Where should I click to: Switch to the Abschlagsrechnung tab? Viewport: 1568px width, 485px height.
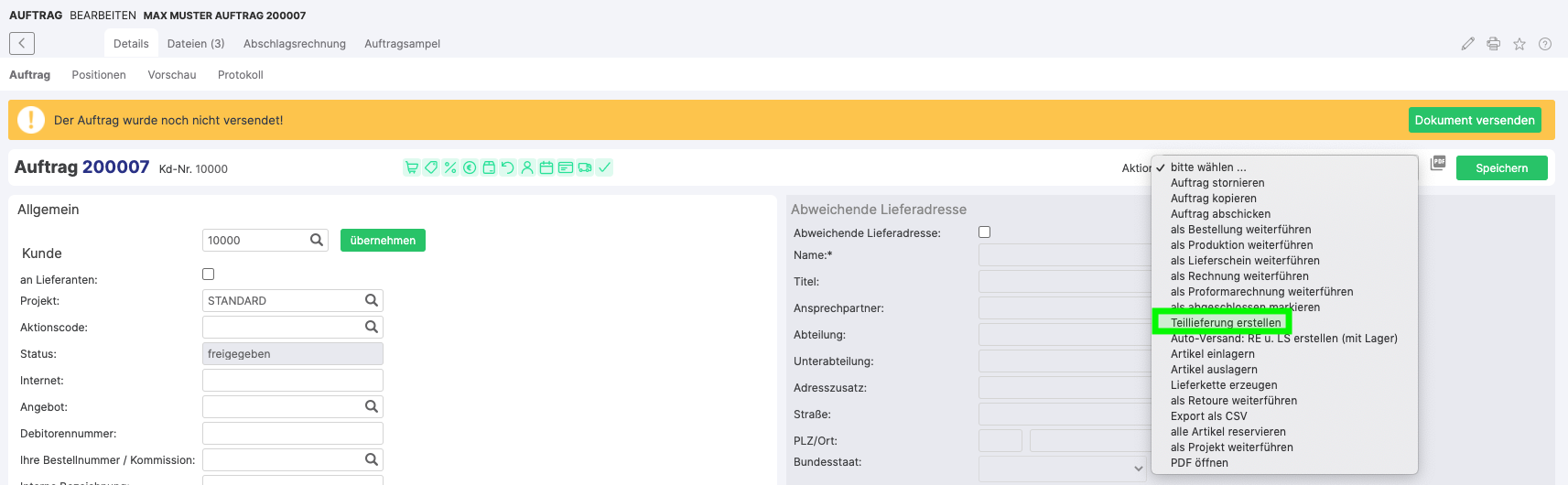295,44
